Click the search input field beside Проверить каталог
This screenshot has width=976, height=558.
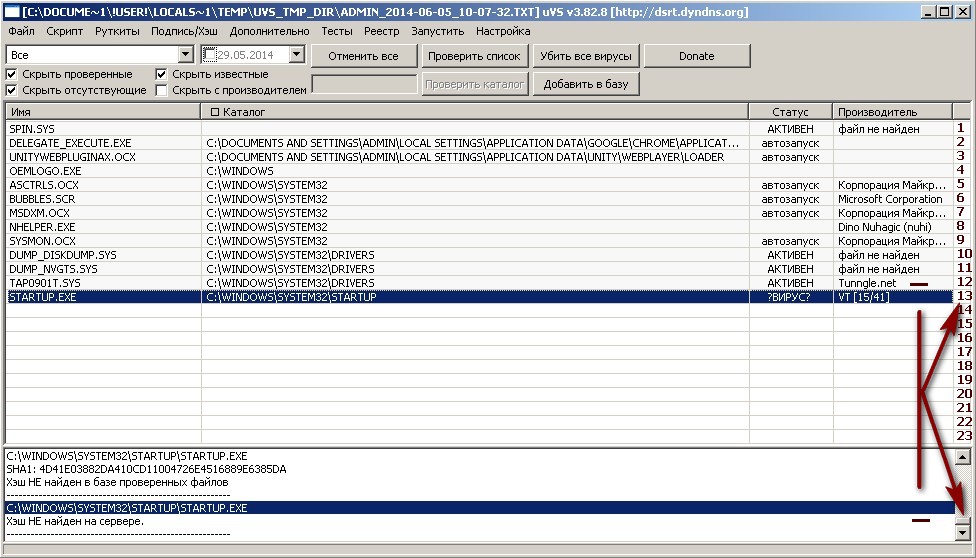pyautogui.click(x=364, y=84)
